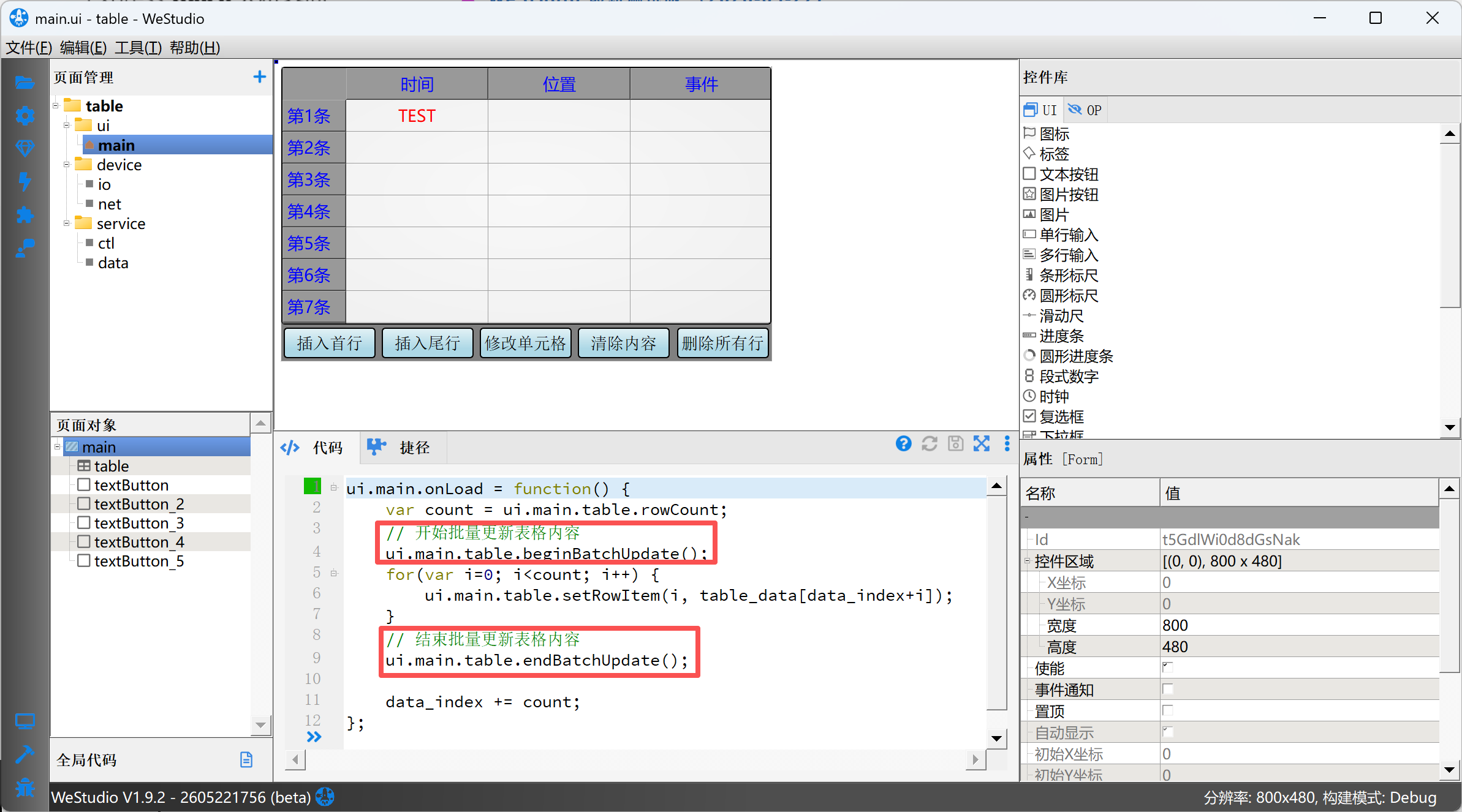Select the 图标 control in the library
Viewport: 1462px width, 812px height.
(1047, 133)
